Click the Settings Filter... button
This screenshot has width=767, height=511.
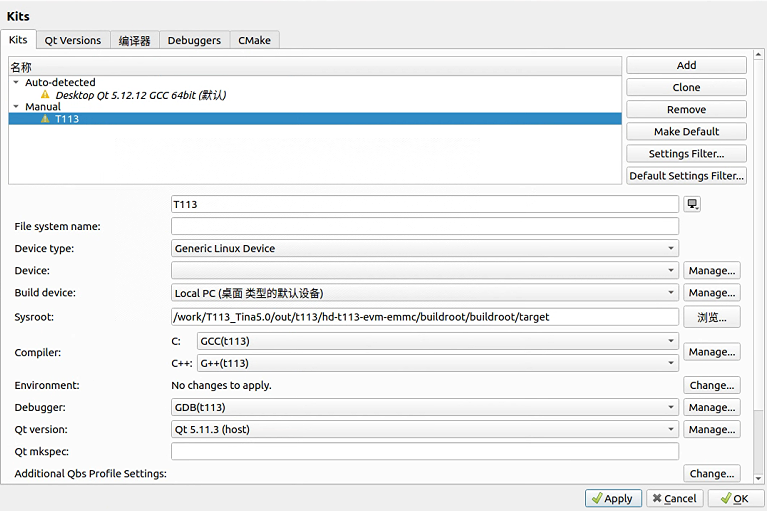pyautogui.click(x=686, y=153)
